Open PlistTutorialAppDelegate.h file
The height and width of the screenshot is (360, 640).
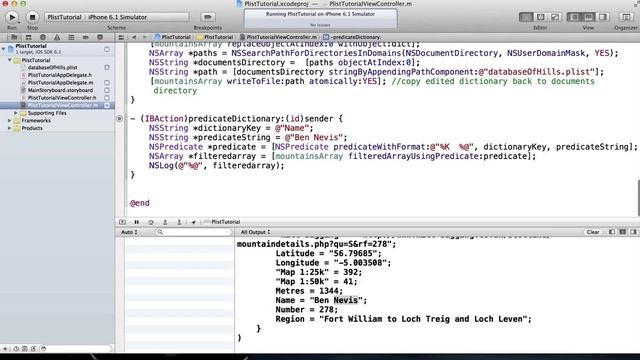click(x=60, y=75)
